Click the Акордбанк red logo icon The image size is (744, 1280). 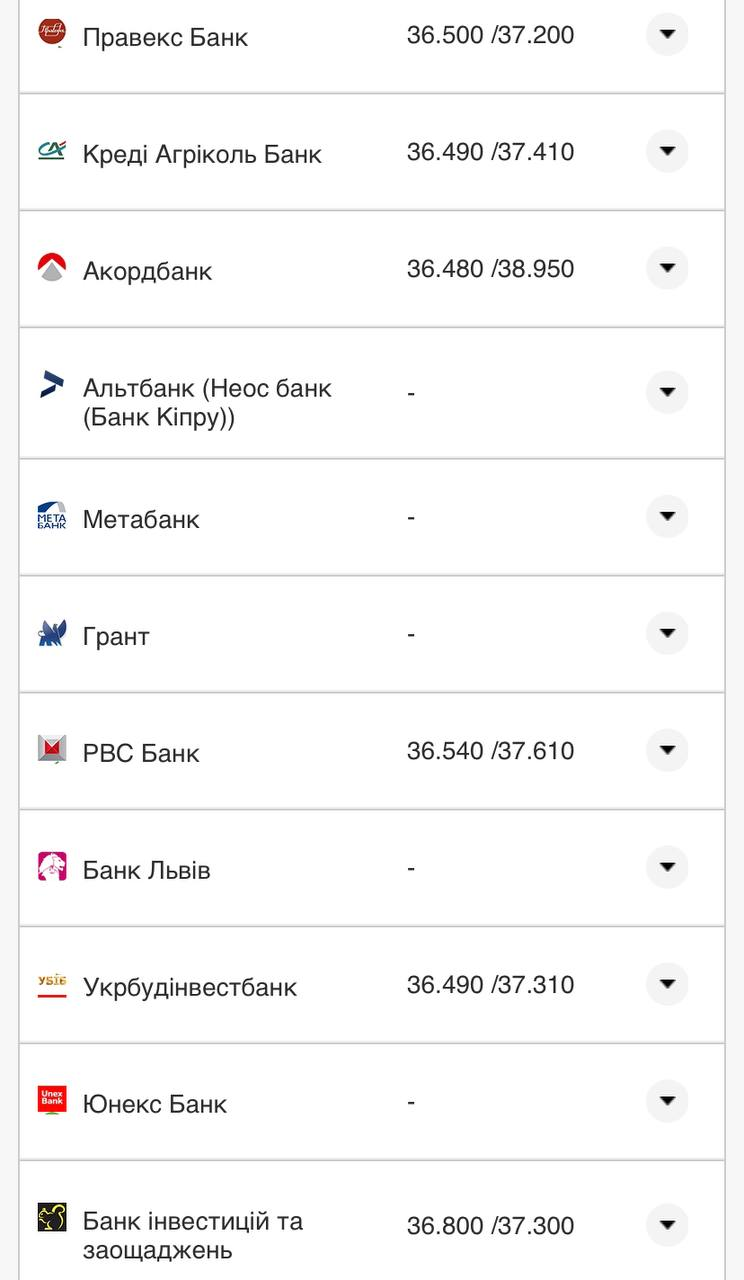(x=52, y=268)
